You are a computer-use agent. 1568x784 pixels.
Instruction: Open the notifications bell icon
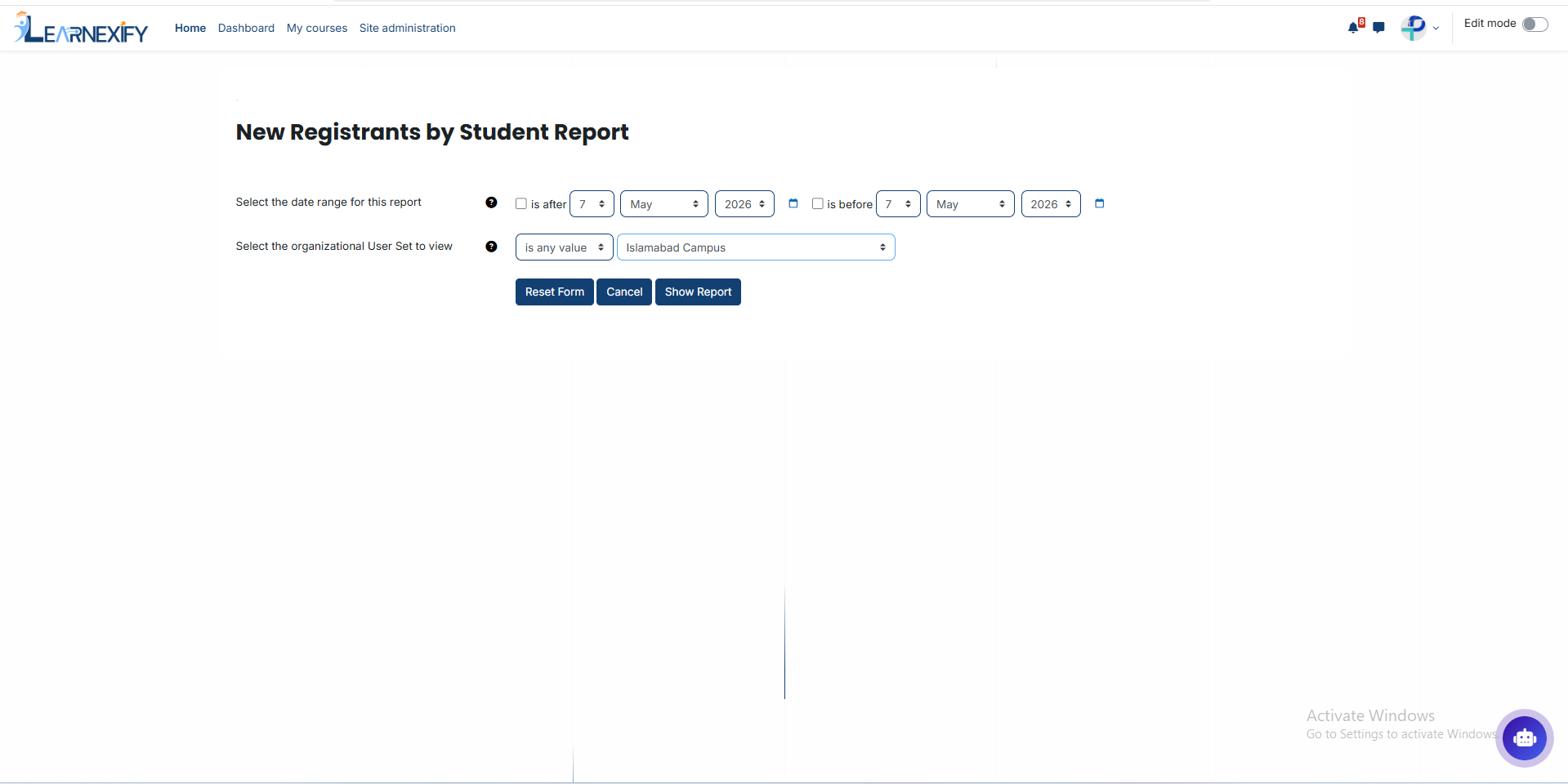coord(1354,27)
